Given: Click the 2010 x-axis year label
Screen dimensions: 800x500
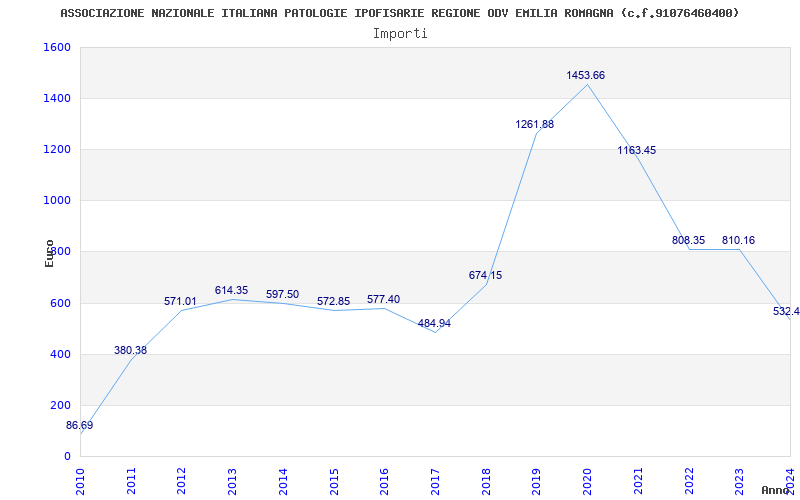Looking at the screenshot, I should click(80, 481).
